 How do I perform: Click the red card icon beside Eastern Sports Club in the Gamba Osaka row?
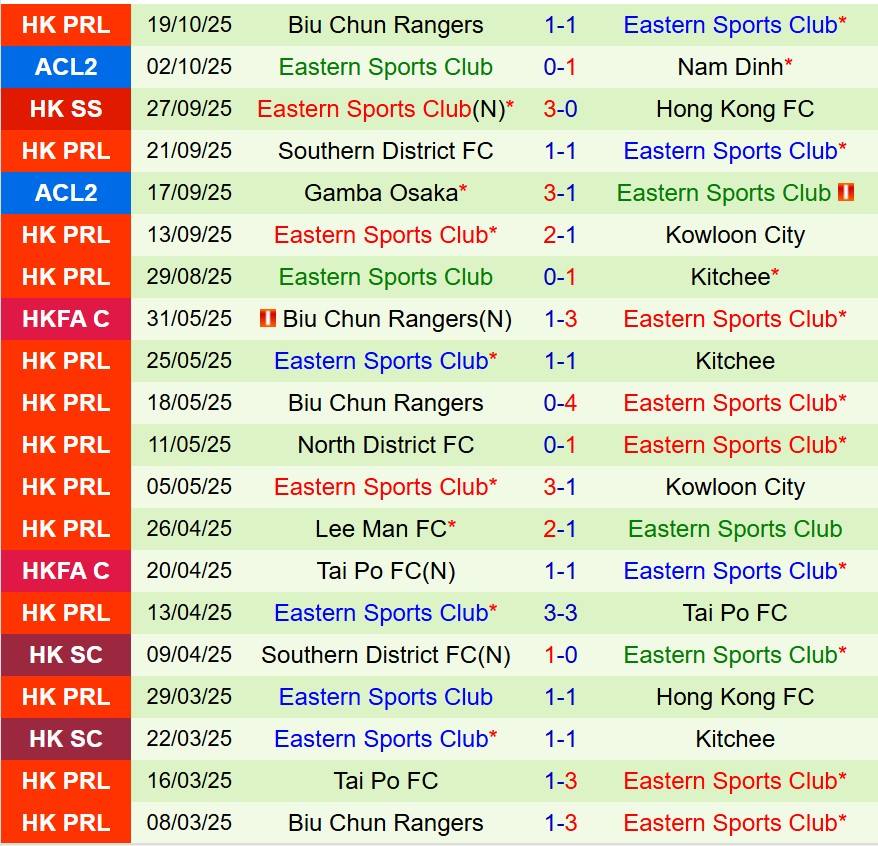[x=845, y=193]
